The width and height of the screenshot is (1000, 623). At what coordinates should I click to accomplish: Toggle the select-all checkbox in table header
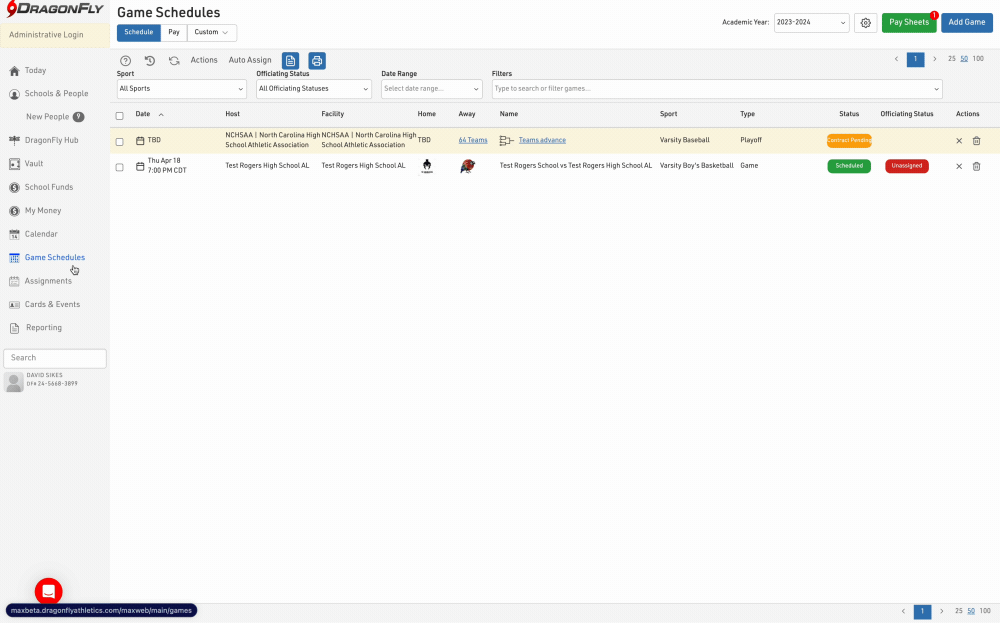[x=120, y=115]
